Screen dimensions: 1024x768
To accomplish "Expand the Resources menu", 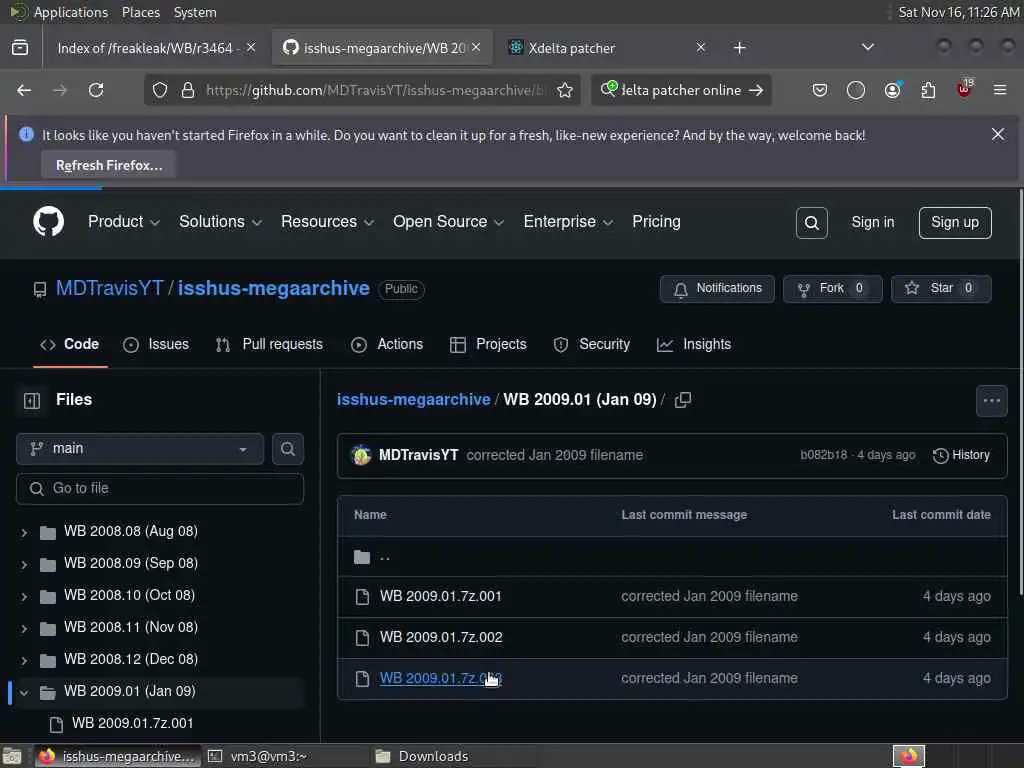I will tap(327, 222).
